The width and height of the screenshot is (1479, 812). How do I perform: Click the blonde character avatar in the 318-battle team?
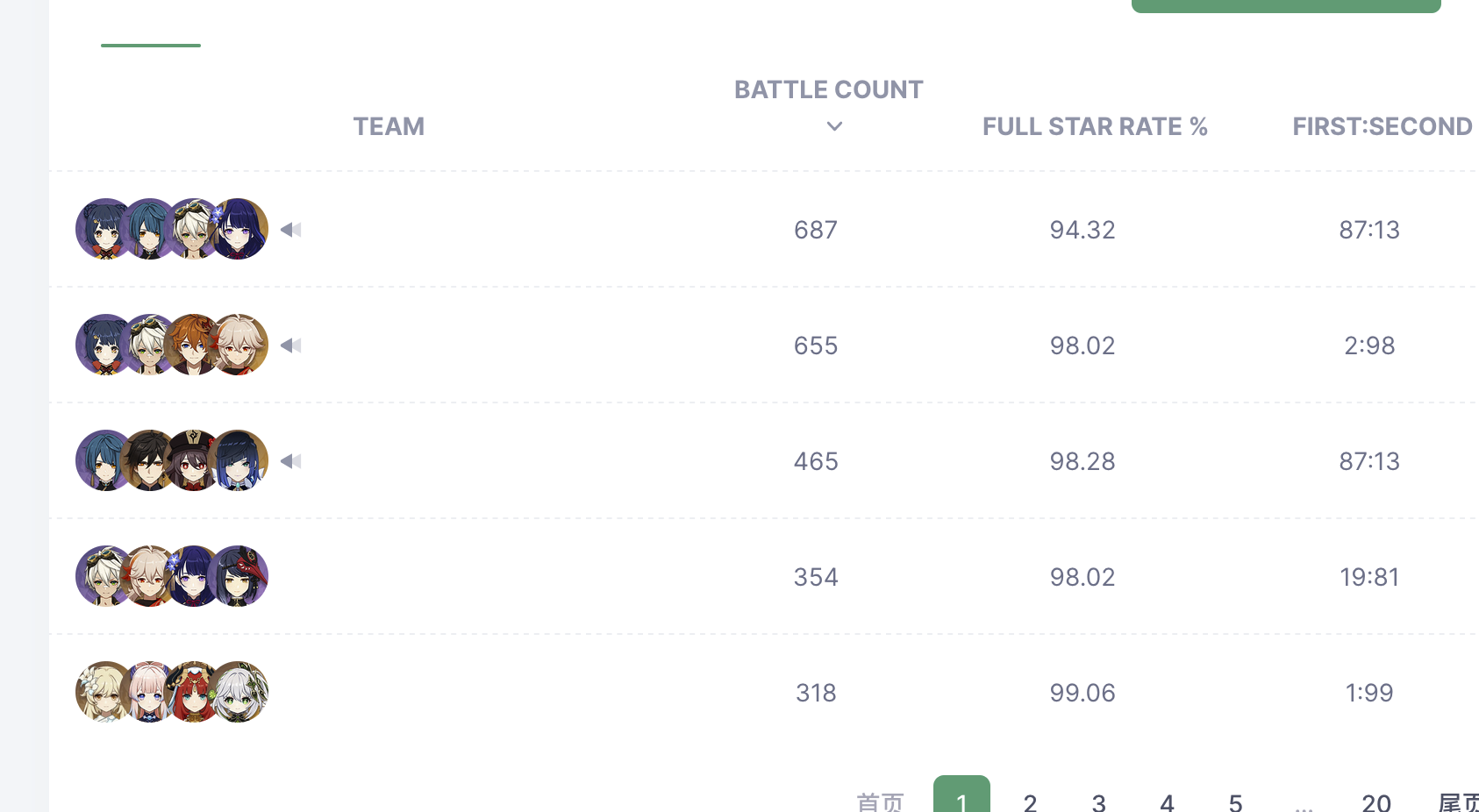[x=105, y=692]
